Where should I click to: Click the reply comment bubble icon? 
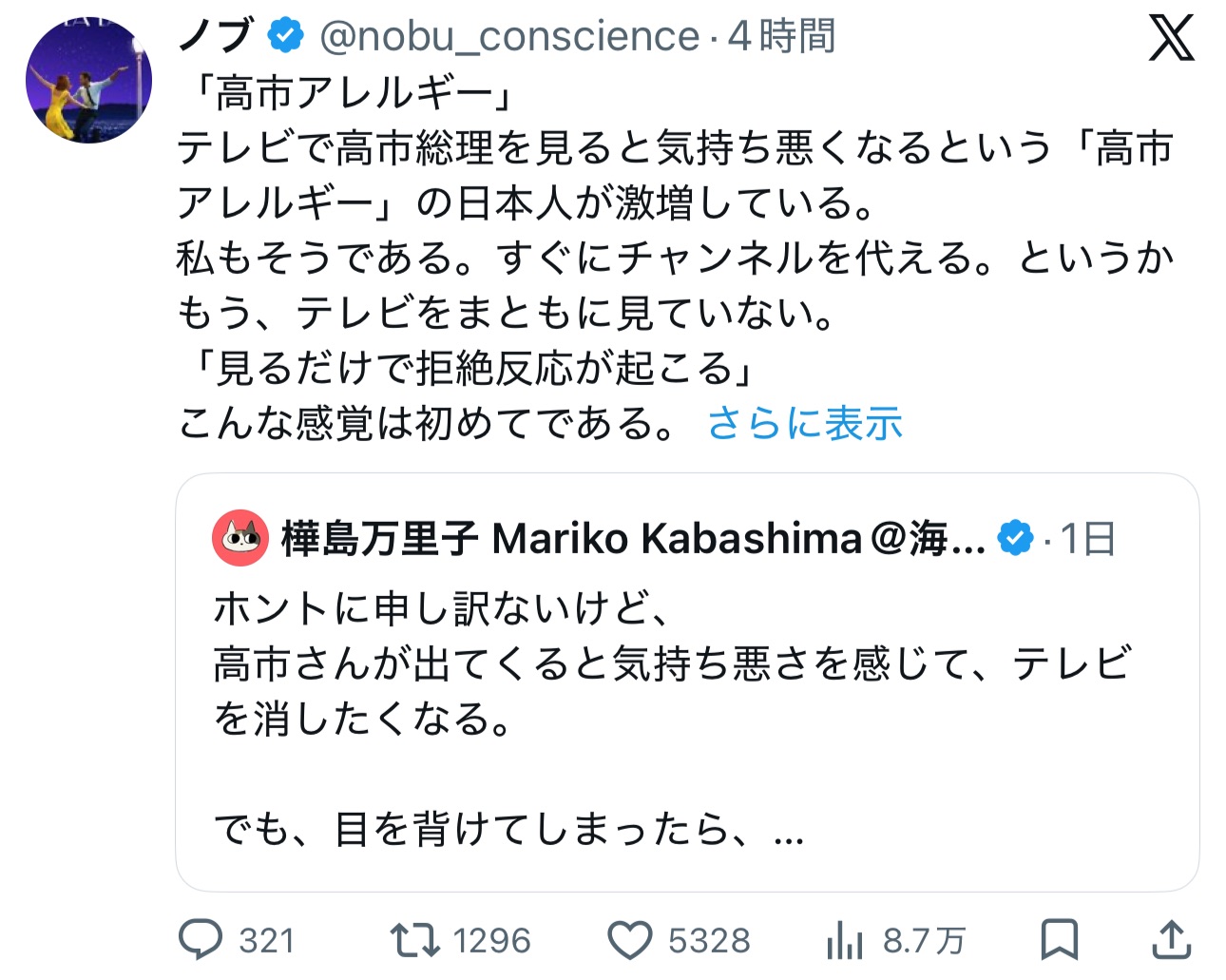click(x=201, y=940)
